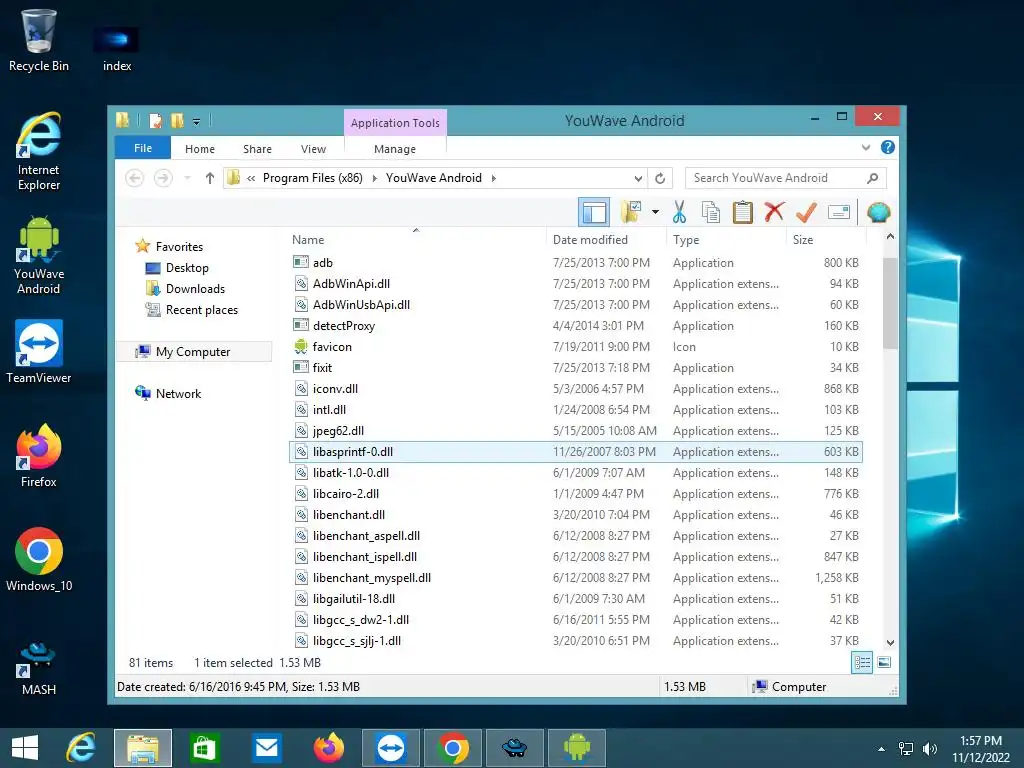Select My Computer in navigation pane
This screenshot has width=1024, height=768.
click(x=193, y=352)
